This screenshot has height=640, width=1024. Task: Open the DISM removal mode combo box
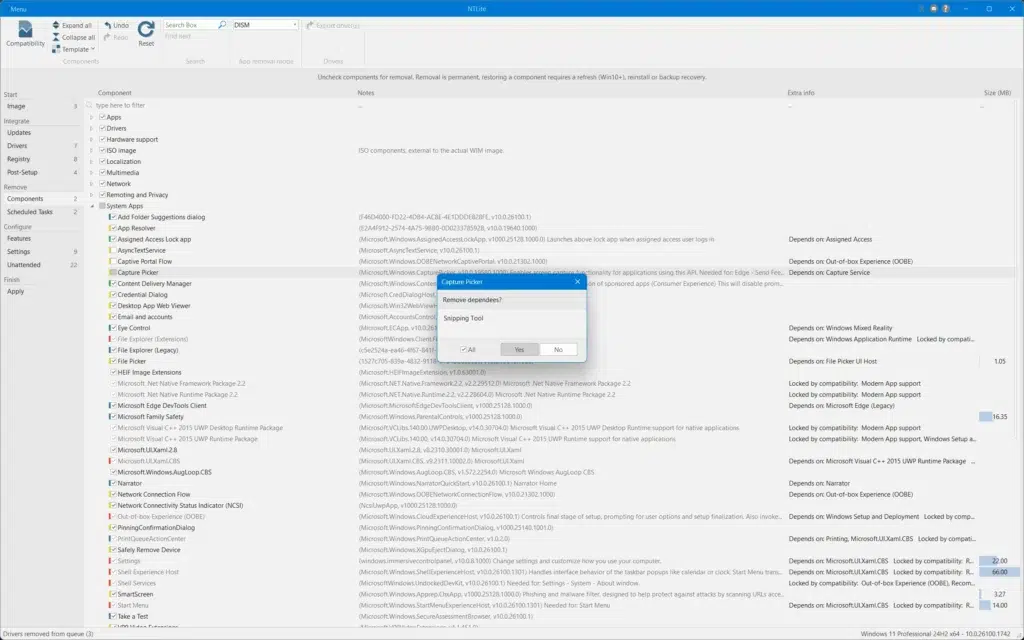[x=265, y=25]
